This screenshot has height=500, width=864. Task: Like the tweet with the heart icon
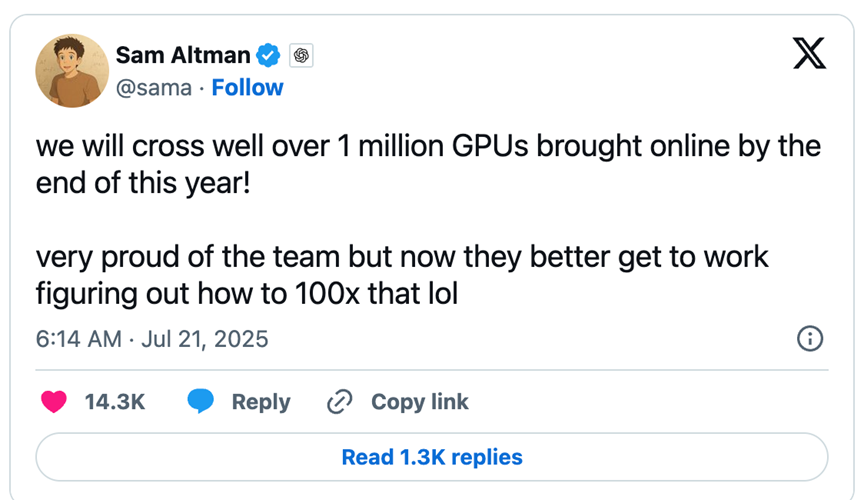pyautogui.click(x=54, y=402)
